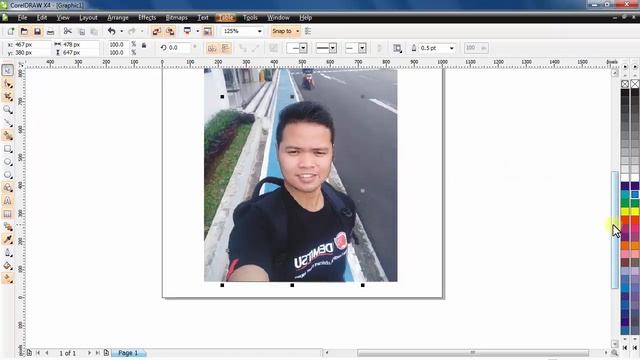Select the Table tool in the toolbox
The image size is (640, 360).
[x=7, y=213]
